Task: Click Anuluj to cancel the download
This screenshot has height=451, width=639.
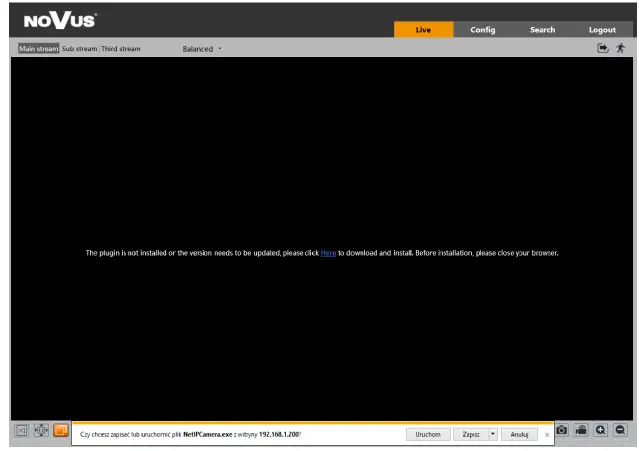Action: [x=519, y=434]
